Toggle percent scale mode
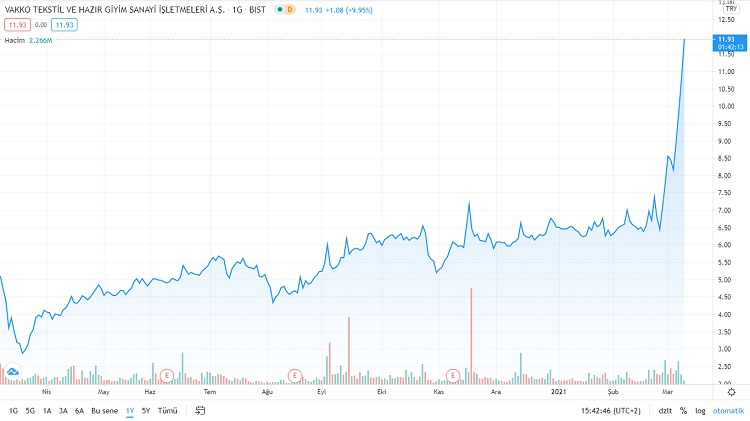The width and height of the screenshot is (750, 421). pos(684,411)
